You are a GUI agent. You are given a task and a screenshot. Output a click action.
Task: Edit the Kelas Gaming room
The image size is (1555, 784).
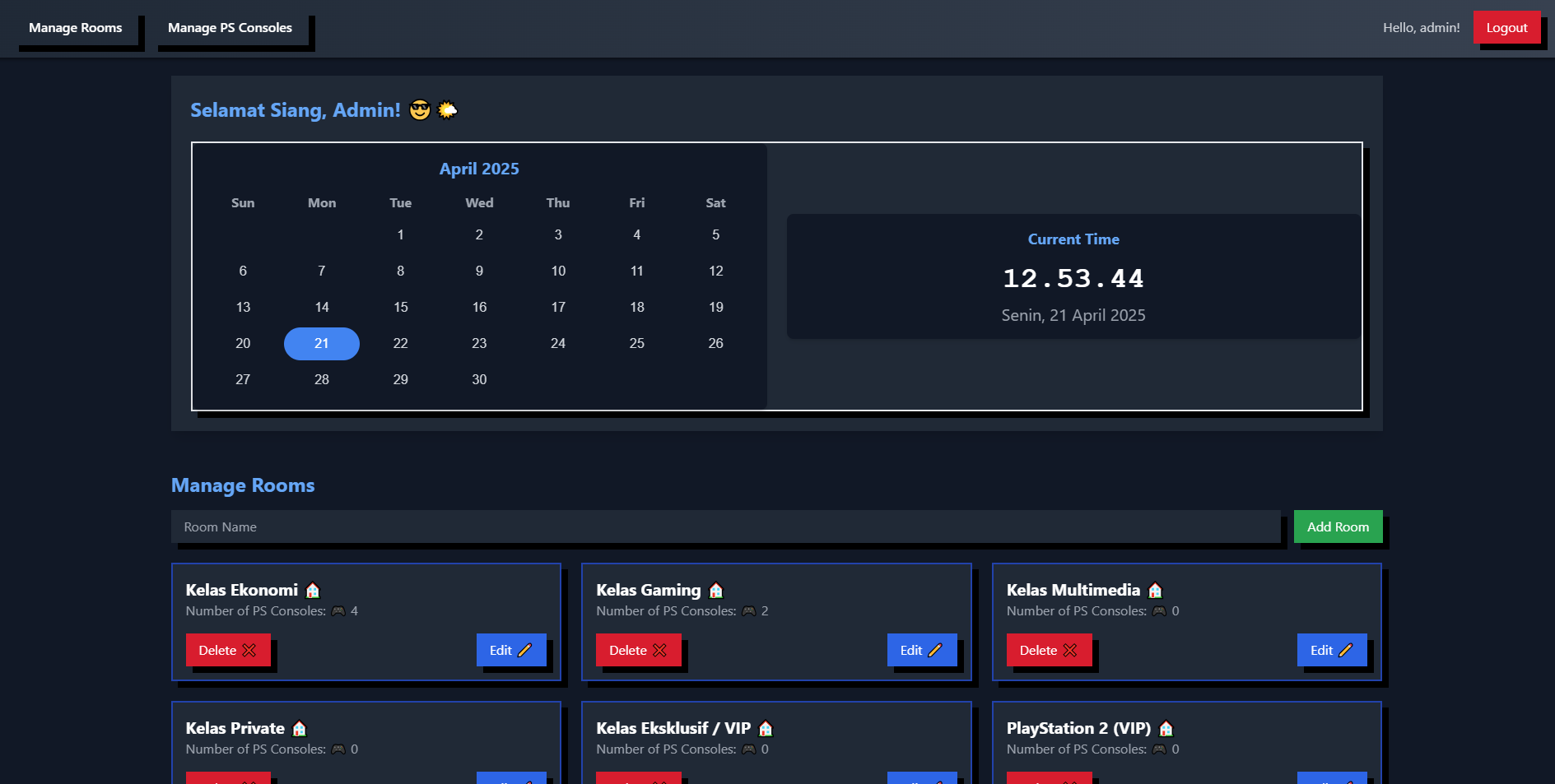click(921, 650)
